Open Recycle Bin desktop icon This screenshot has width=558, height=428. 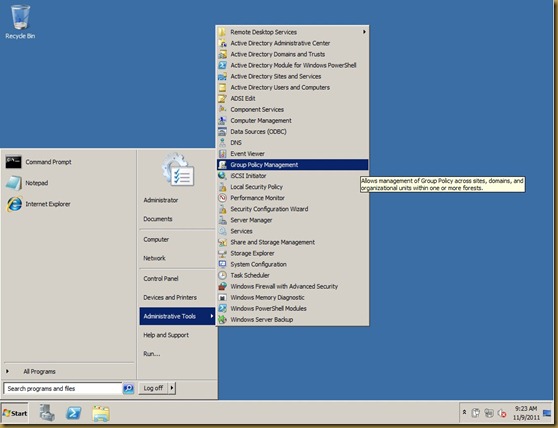[x=20, y=21]
